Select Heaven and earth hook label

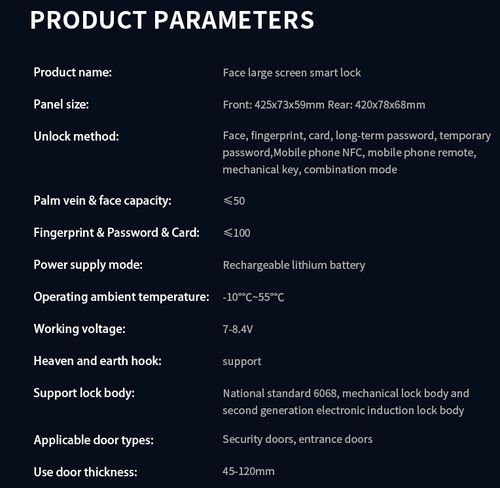(97, 361)
